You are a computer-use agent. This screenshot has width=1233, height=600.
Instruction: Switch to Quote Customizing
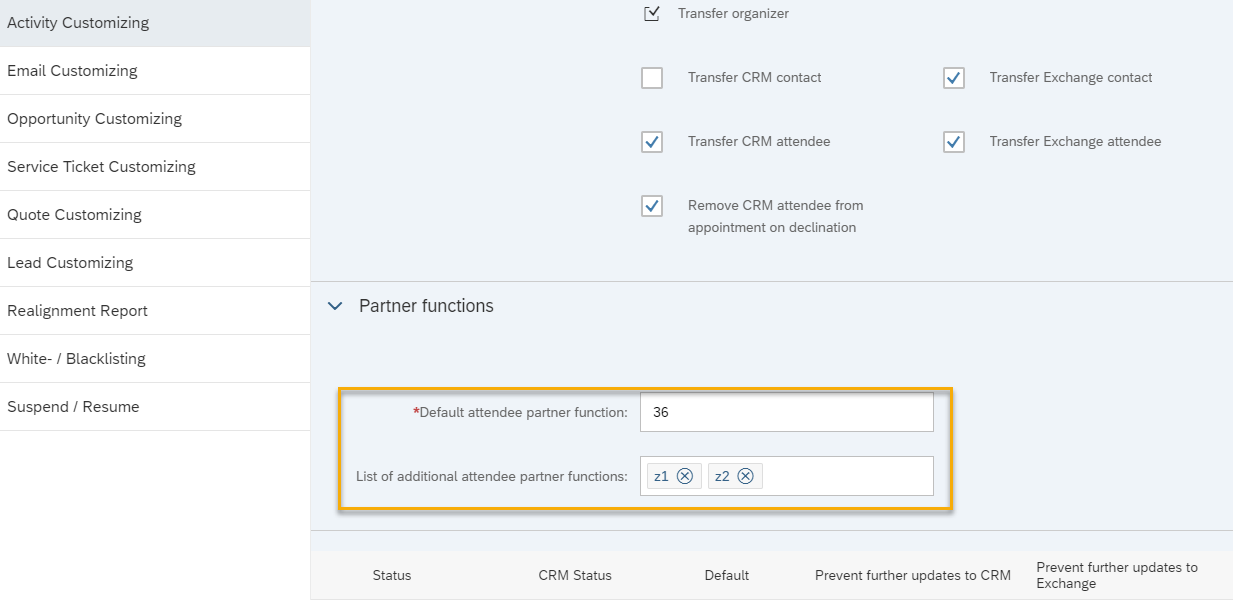(74, 215)
